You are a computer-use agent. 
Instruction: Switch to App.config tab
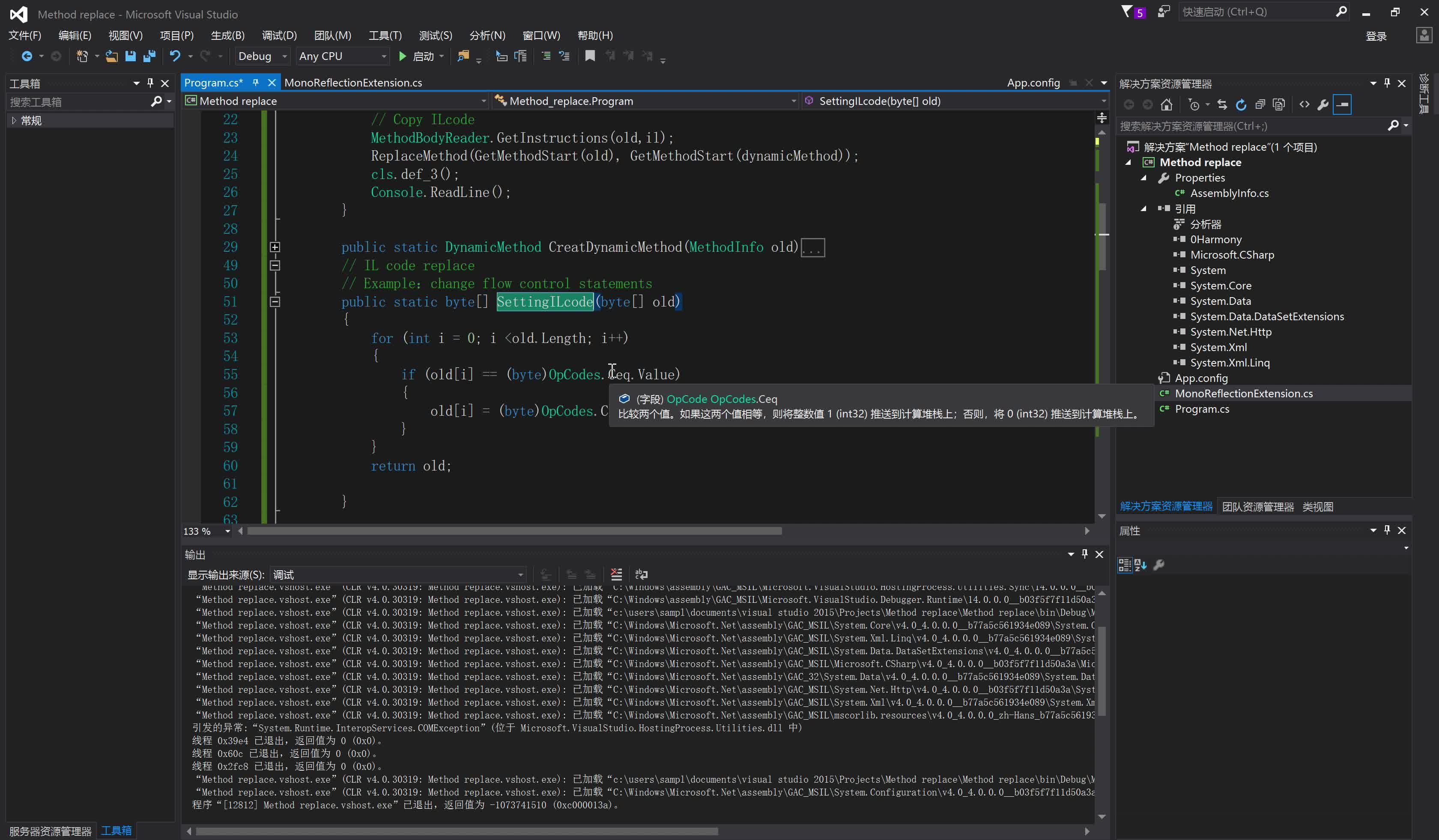click(1033, 83)
